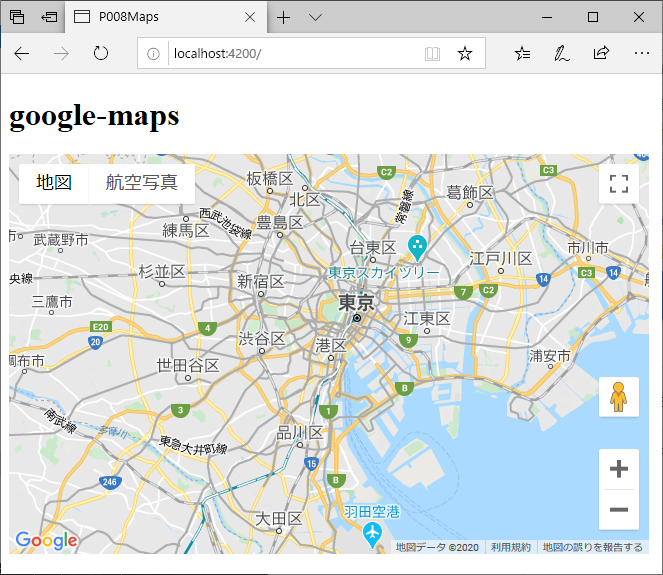Open a new tab with plus icon

(x=283, y=17)
